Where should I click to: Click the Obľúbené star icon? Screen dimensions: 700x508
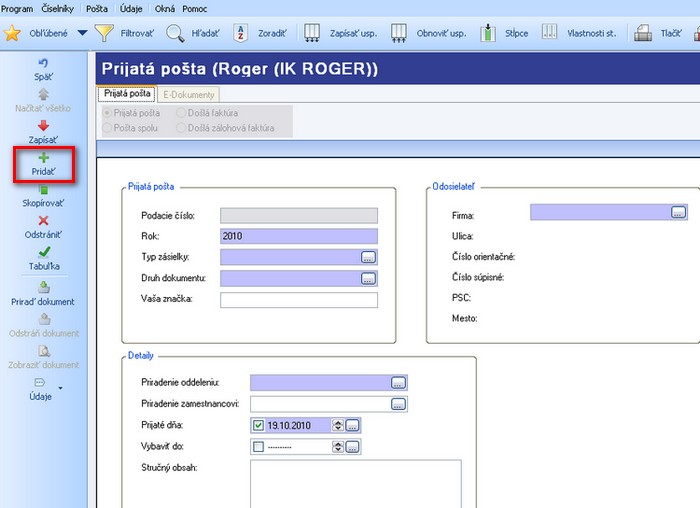[12, 33]
